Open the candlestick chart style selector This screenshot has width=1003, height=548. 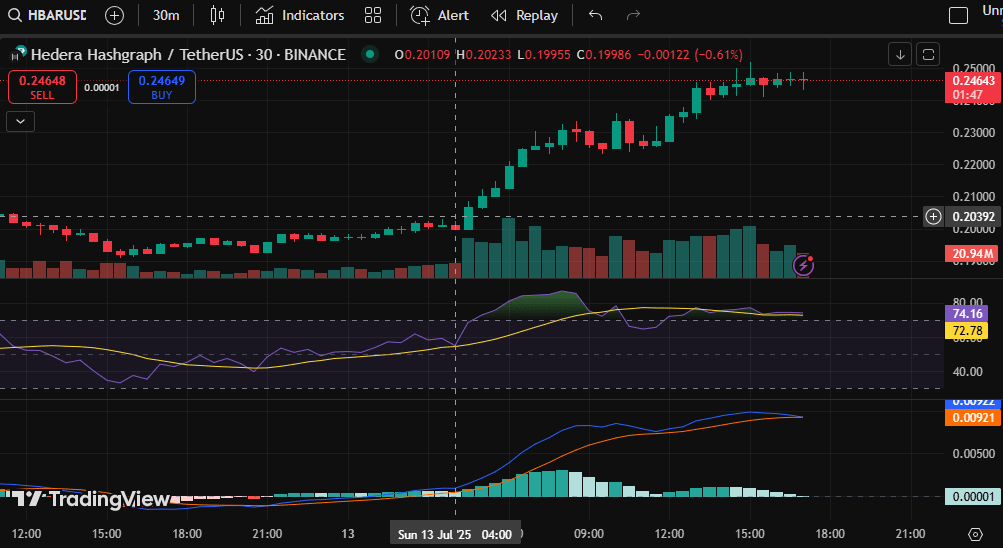point(218,16)
